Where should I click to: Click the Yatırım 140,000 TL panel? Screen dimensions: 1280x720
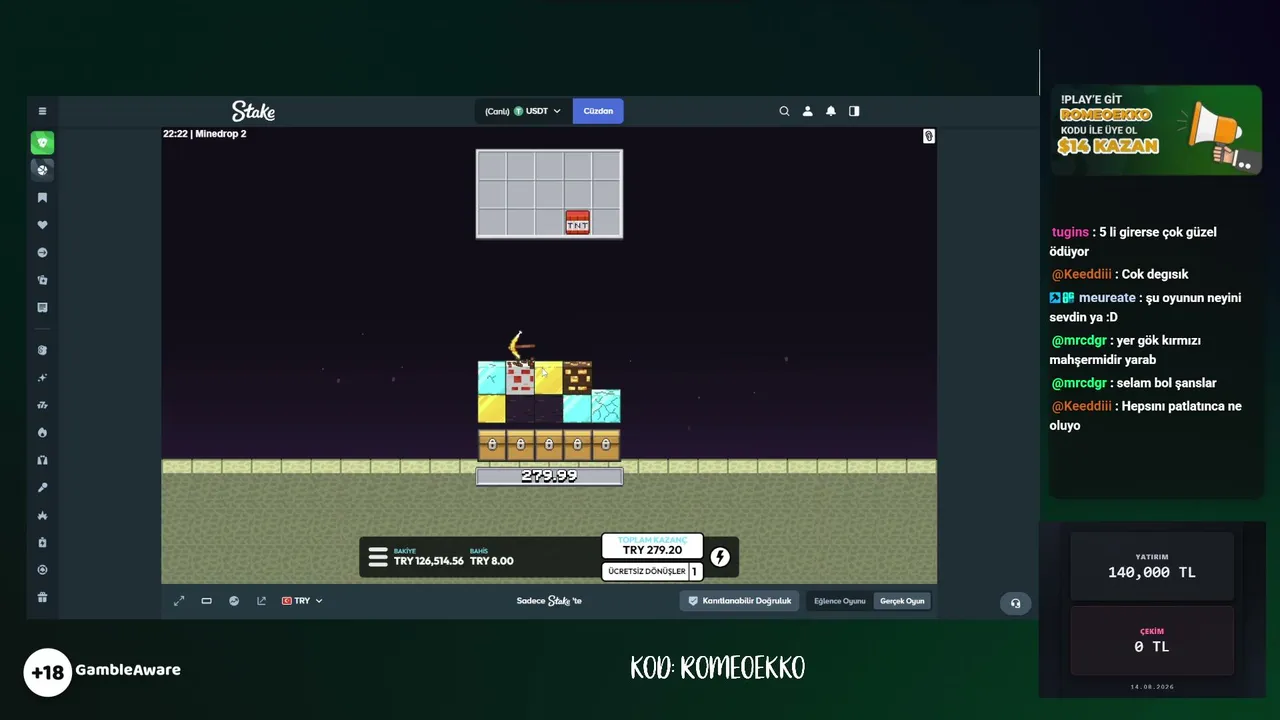(1152, 566)
